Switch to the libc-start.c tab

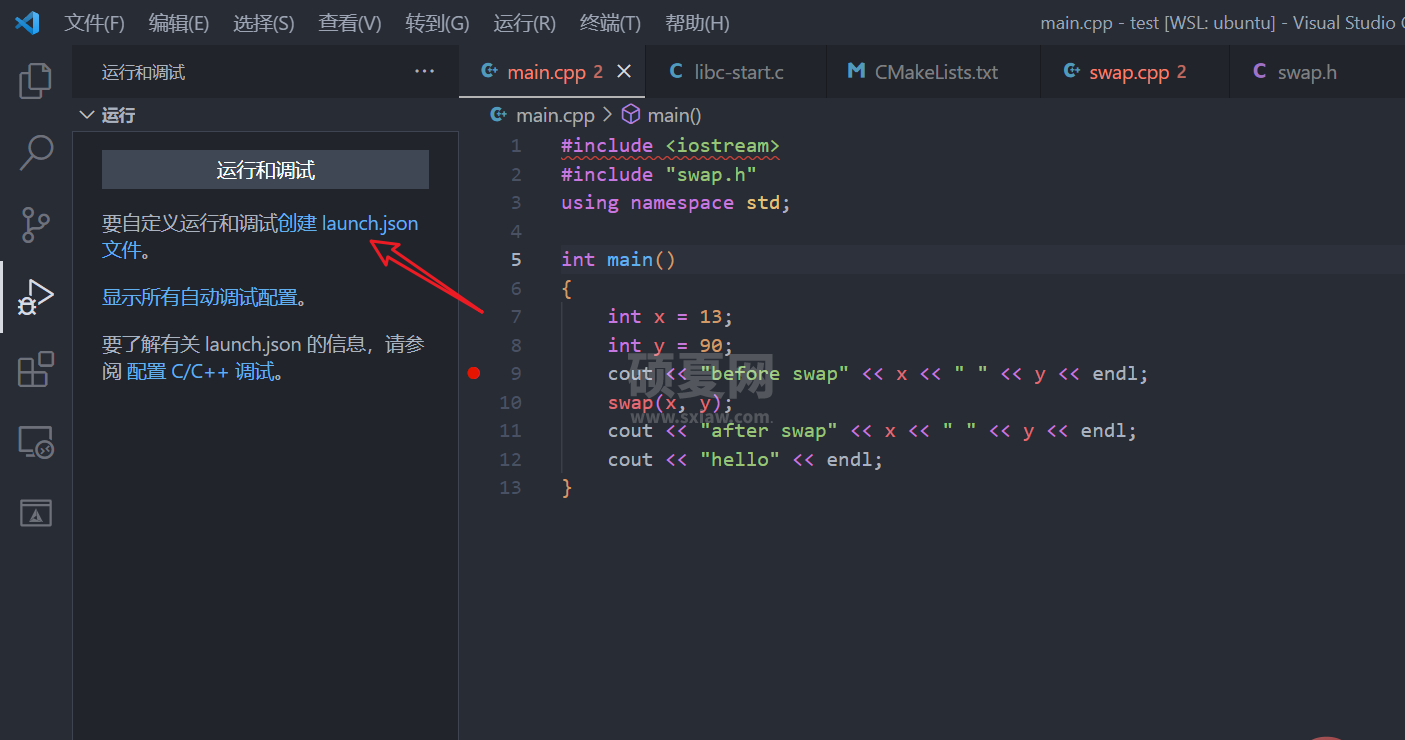736,71
